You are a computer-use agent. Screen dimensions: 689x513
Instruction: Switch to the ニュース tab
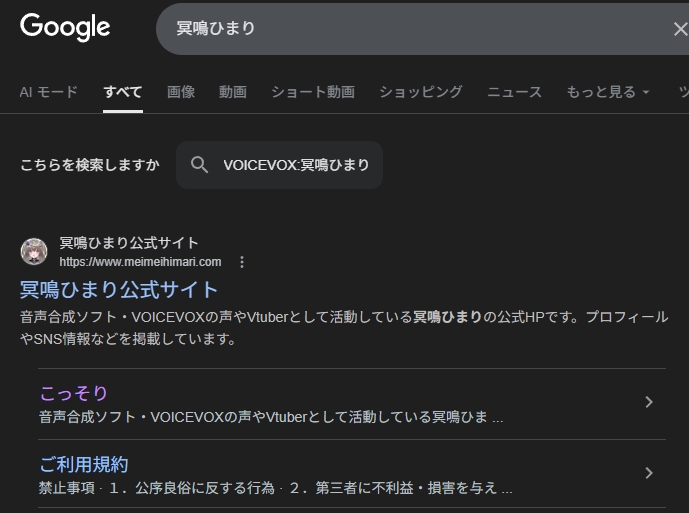pos(514,92)
